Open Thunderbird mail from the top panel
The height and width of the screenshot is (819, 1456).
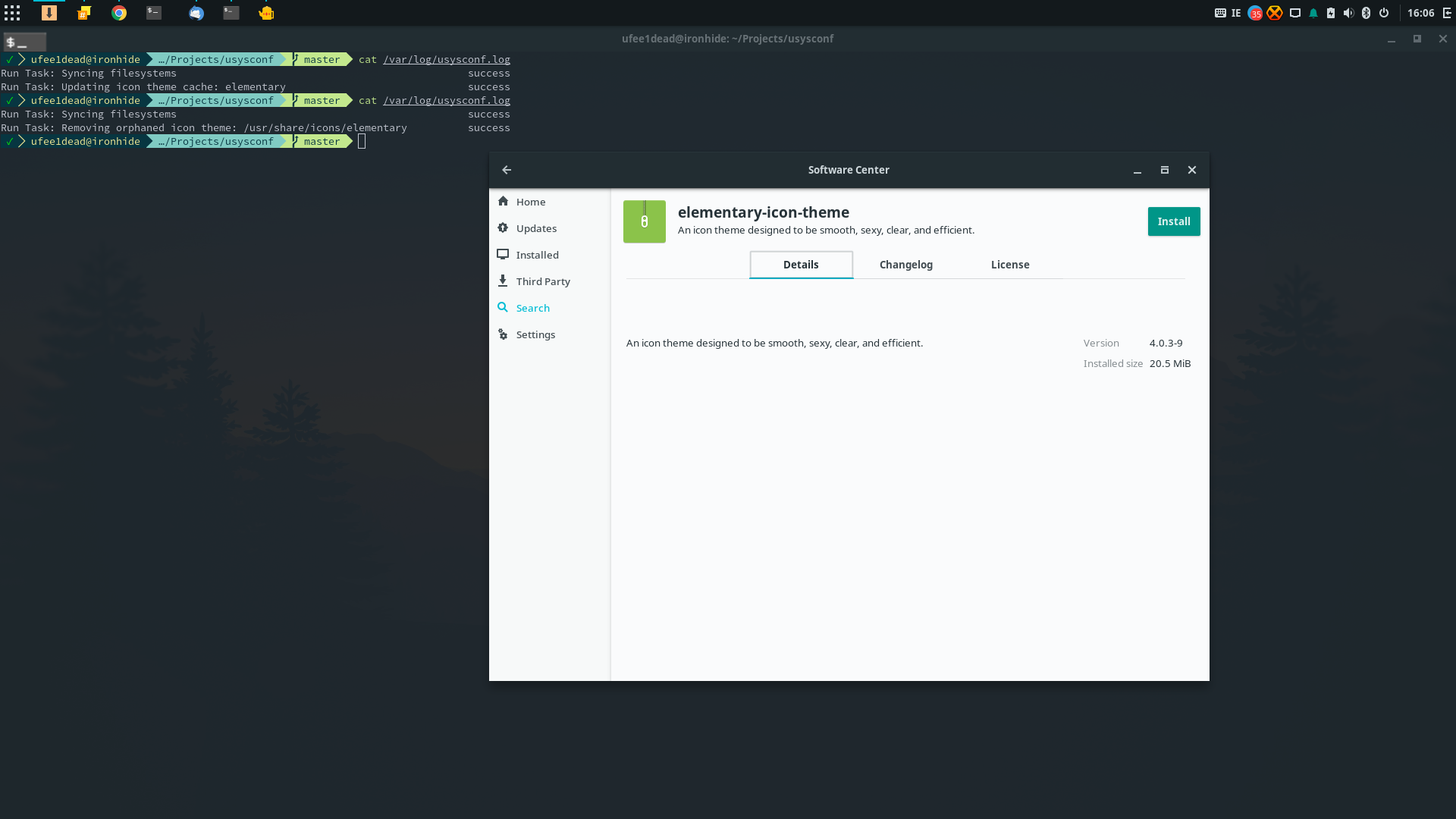pyautogui.click(x=196, y=13)
